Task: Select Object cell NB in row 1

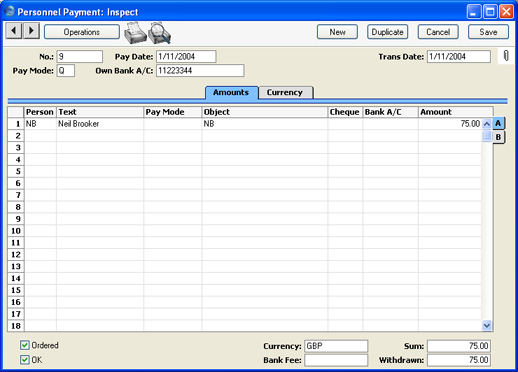Action: 265,124
